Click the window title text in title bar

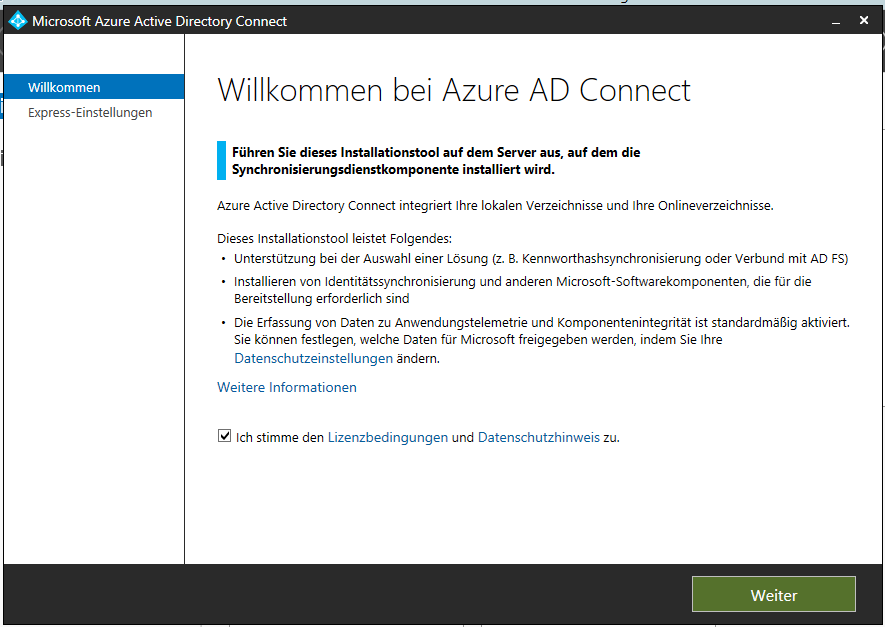pos(160,21)
